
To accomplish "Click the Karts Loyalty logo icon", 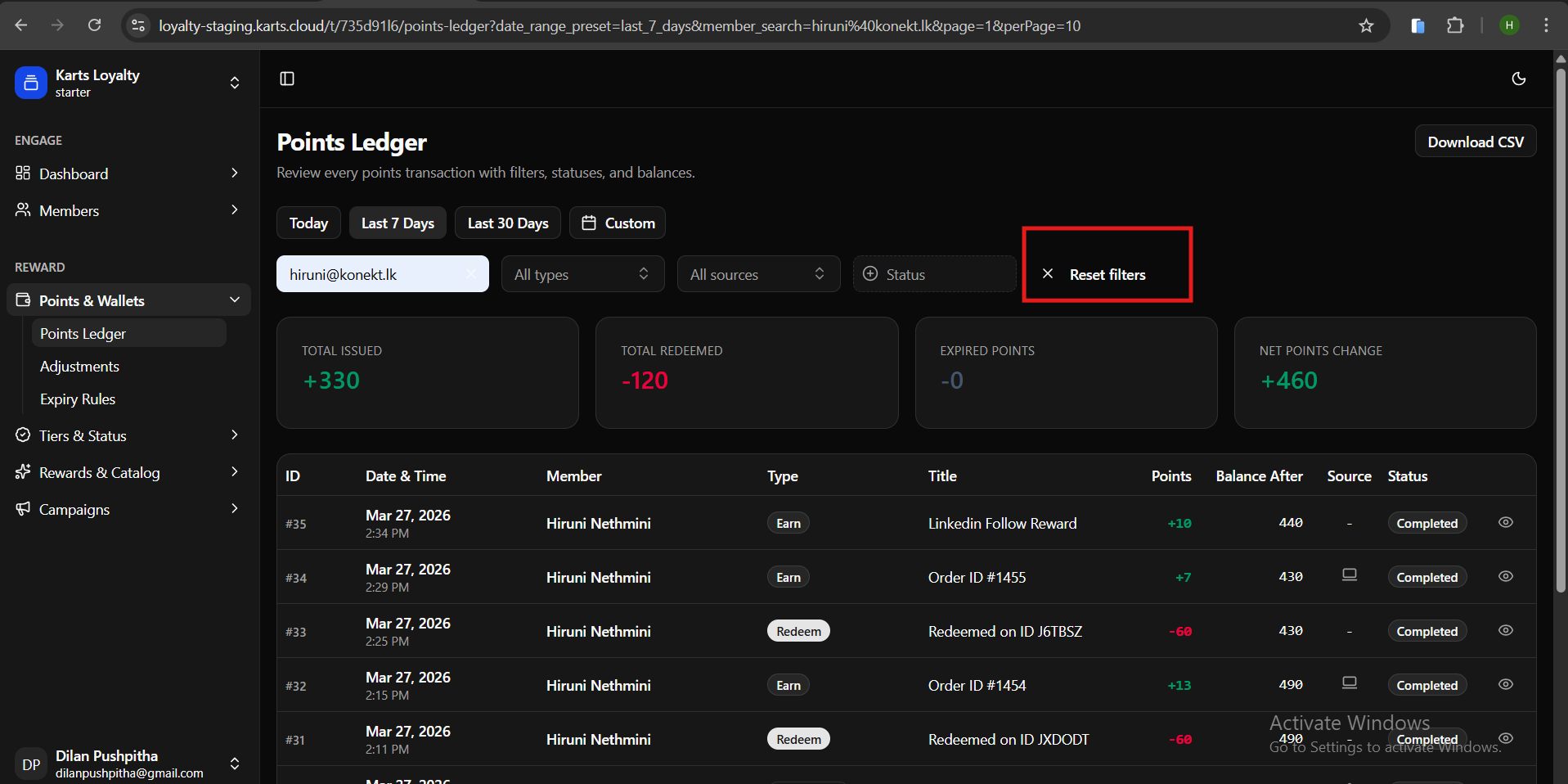I will pyautogui.click(x=31, y=83).
